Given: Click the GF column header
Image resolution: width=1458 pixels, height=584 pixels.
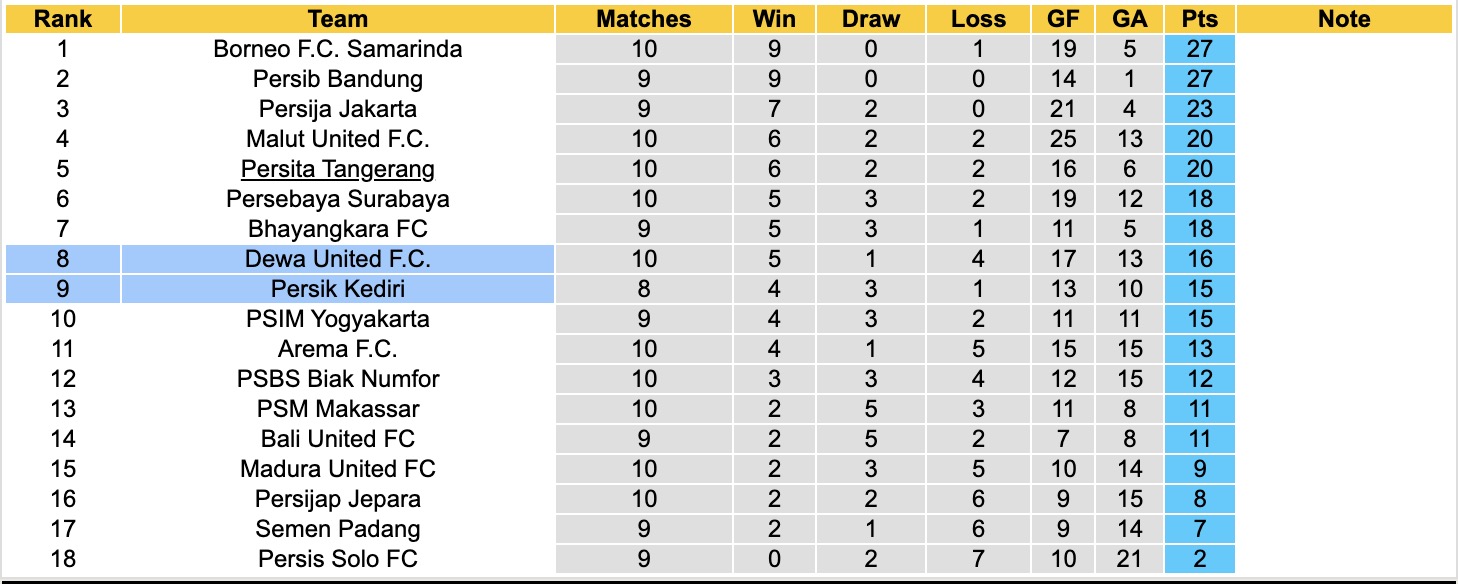Looking at the screenshot, I should (x=1063, y=19).
